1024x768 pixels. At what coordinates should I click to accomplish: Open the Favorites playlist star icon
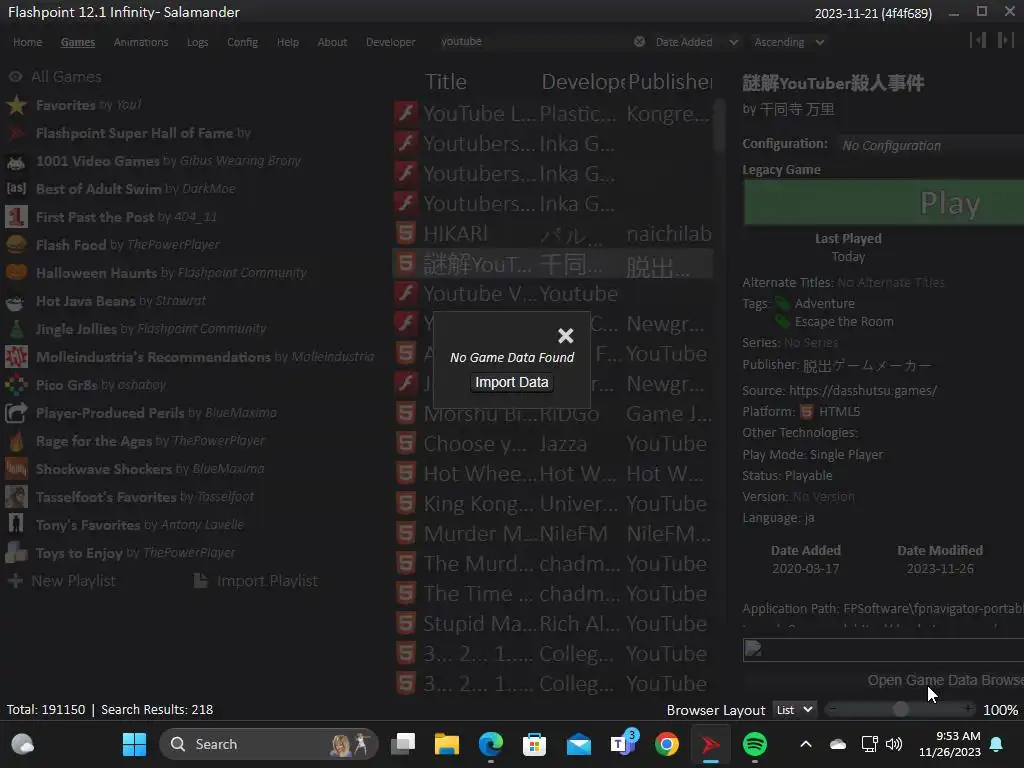pos(16,105)
